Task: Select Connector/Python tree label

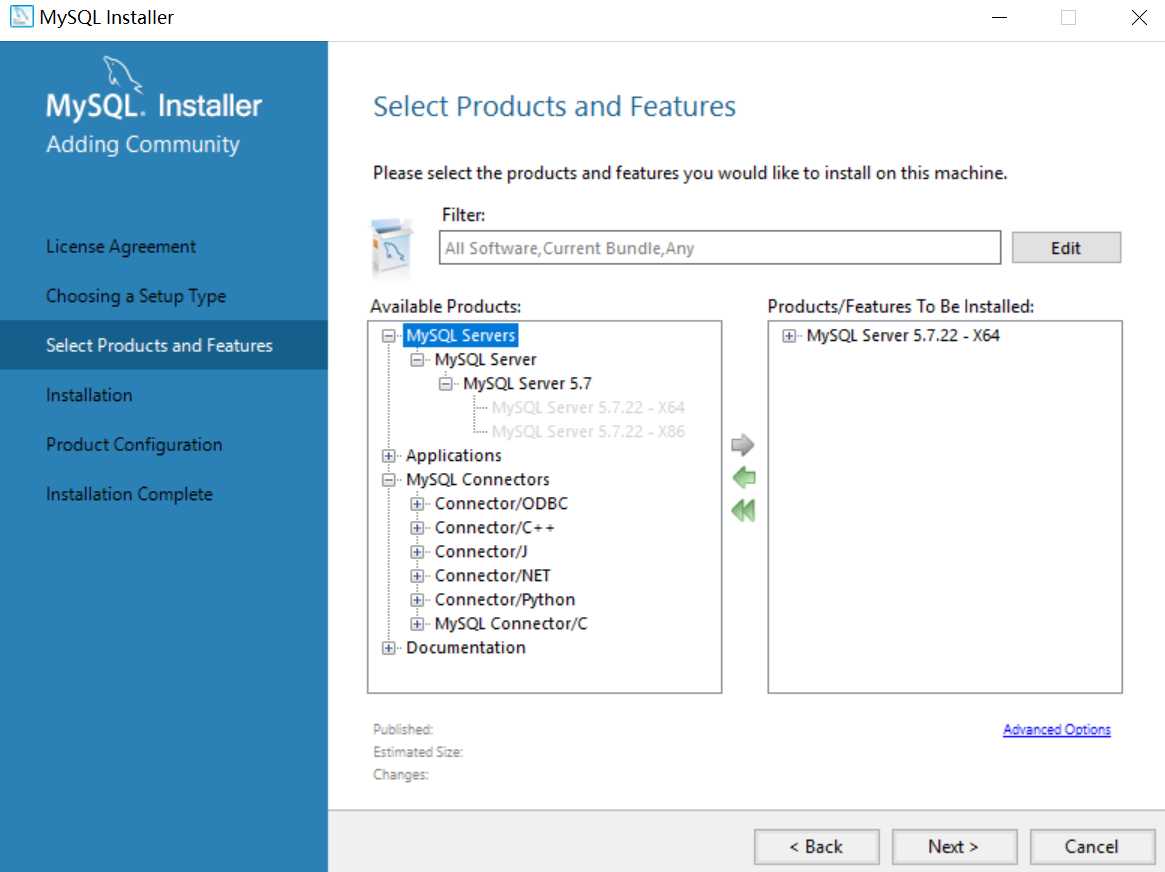Action: (x=504, y=599)
